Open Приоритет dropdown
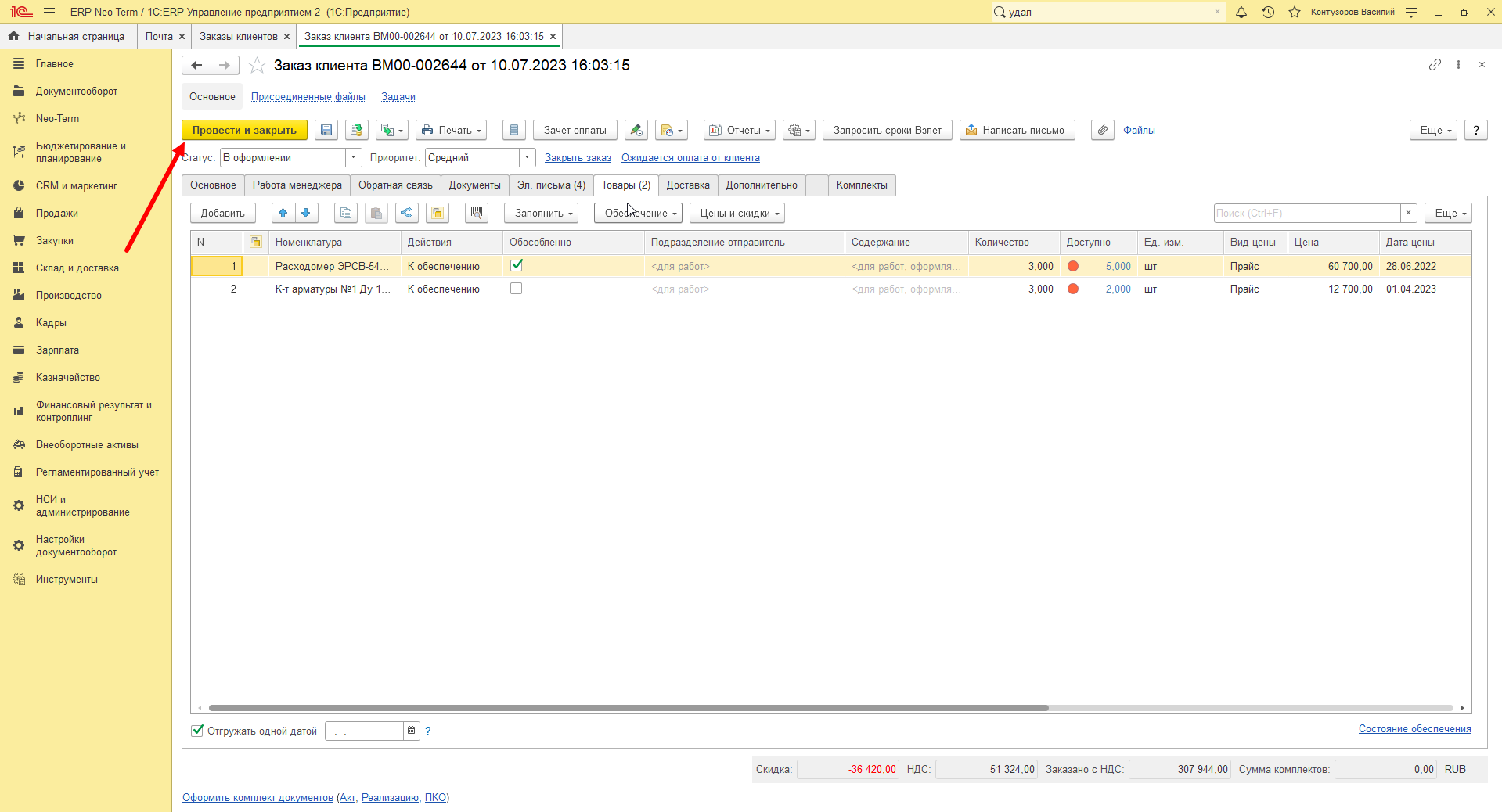 [x=528, y=157]
